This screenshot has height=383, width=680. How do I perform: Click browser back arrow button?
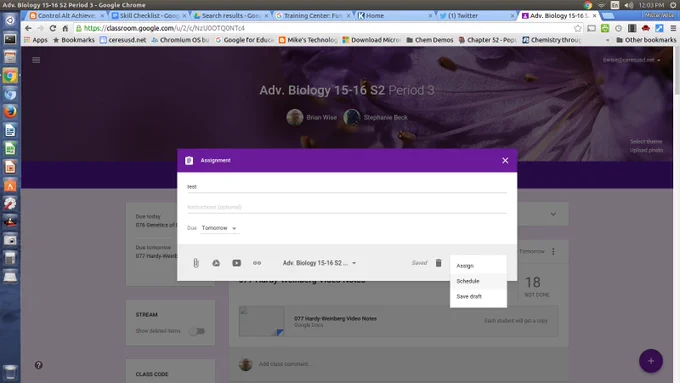tap(28, 28)
